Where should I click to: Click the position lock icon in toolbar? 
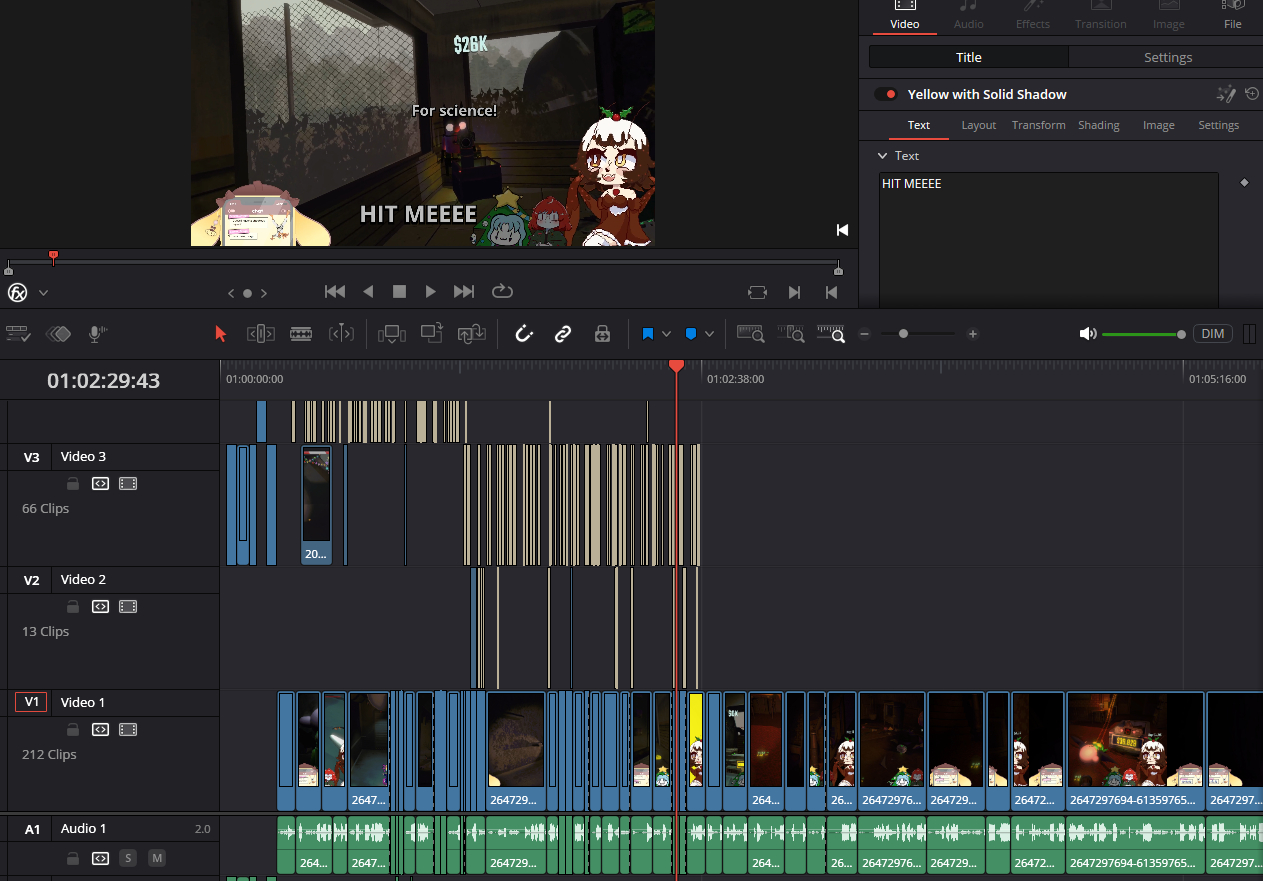(x=602, y=334)
